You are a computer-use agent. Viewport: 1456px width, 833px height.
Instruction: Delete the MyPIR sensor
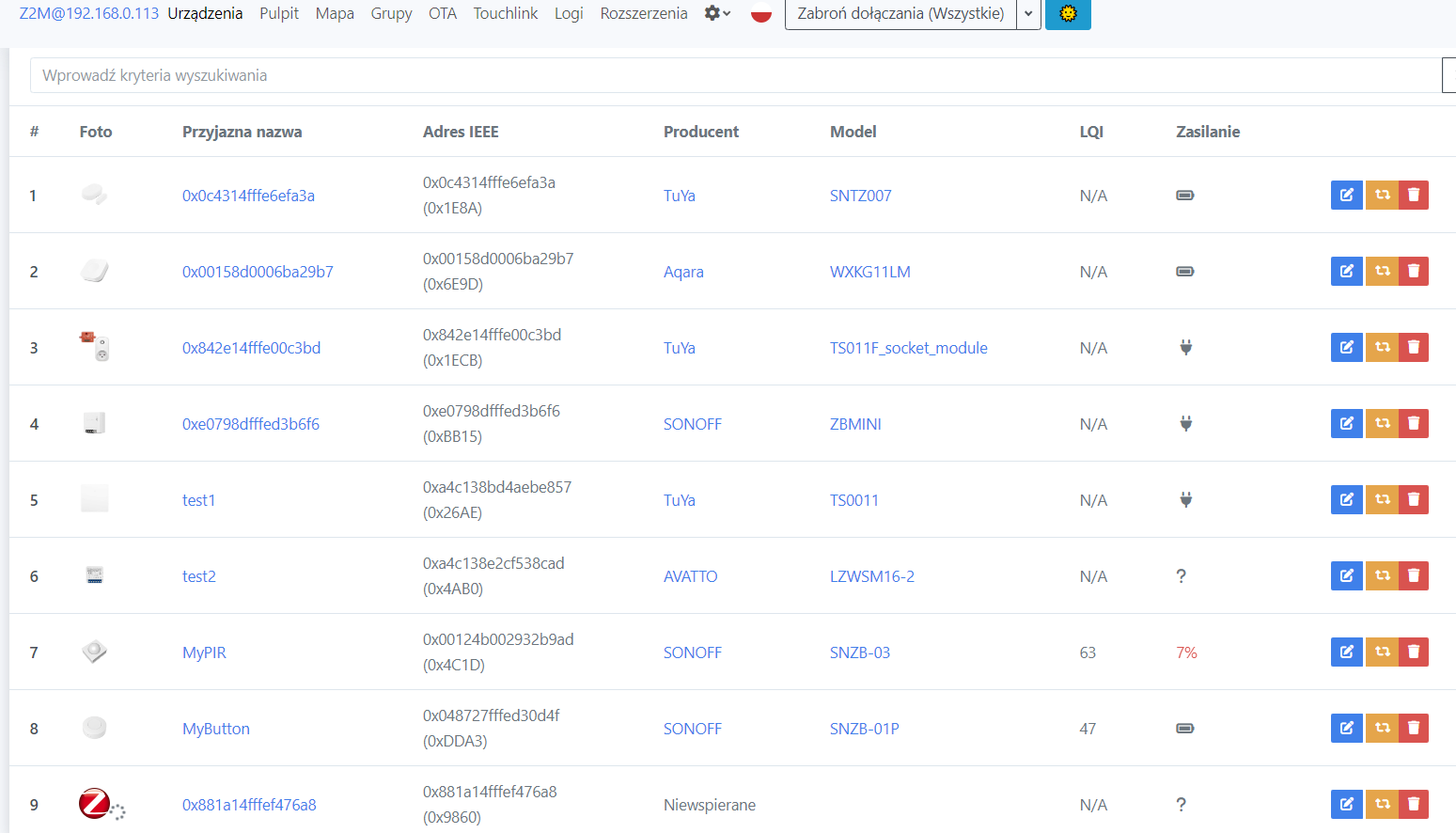(x=1414, y=652)
